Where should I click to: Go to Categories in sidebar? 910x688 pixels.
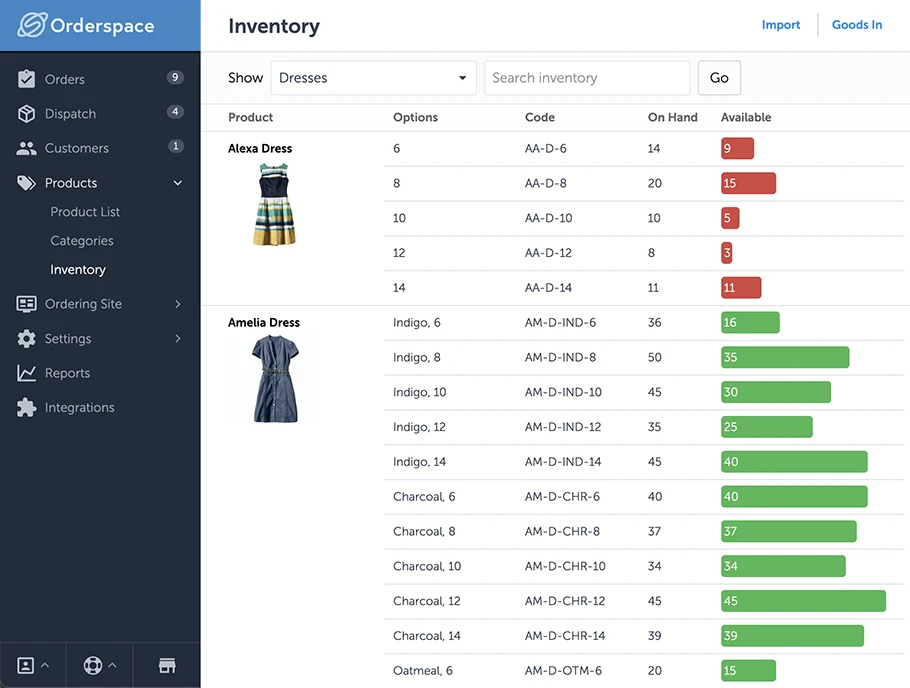pyautogui.click(x=82, y=241)
